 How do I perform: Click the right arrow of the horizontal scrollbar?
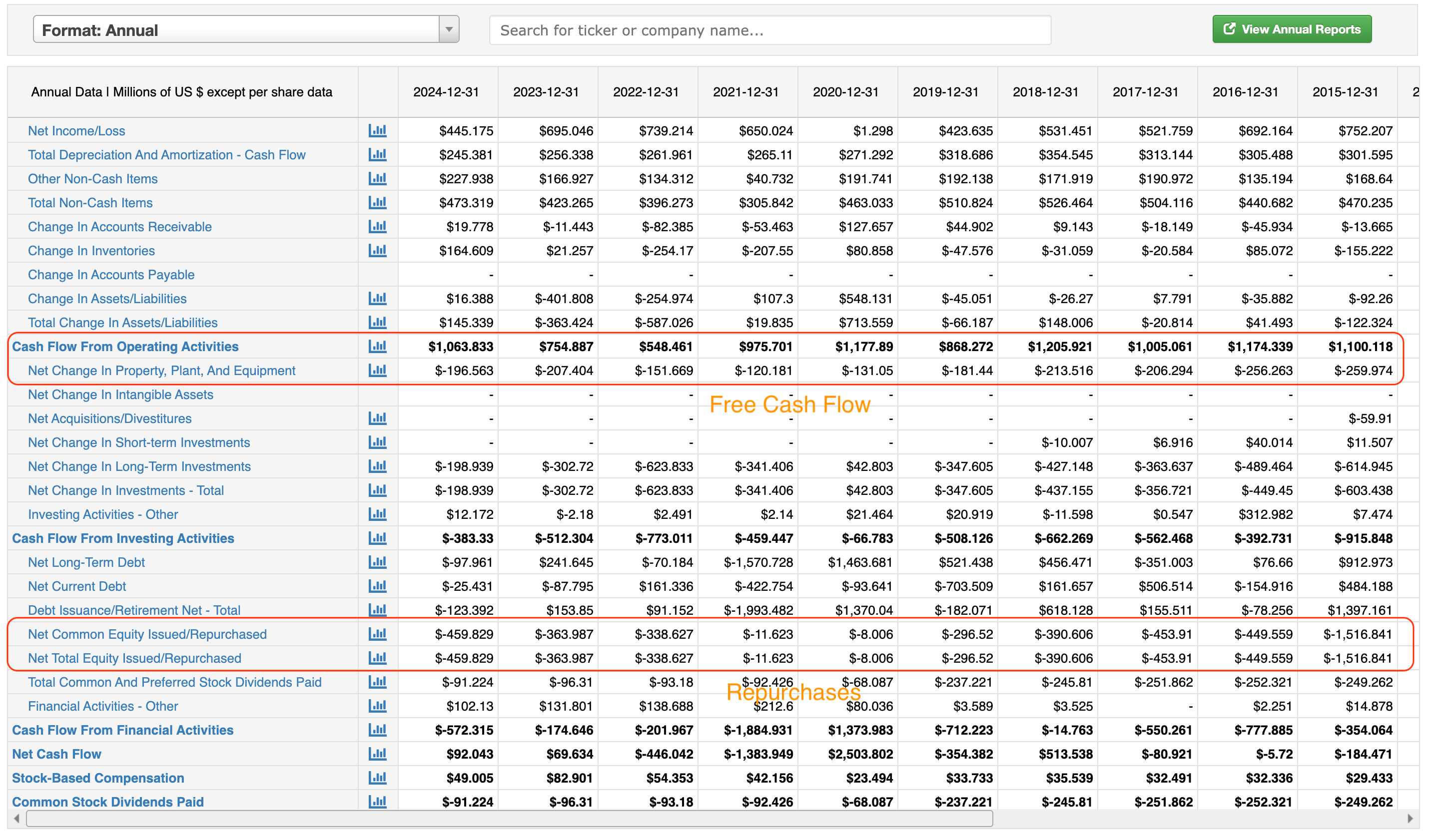[x=1410, y=819]
